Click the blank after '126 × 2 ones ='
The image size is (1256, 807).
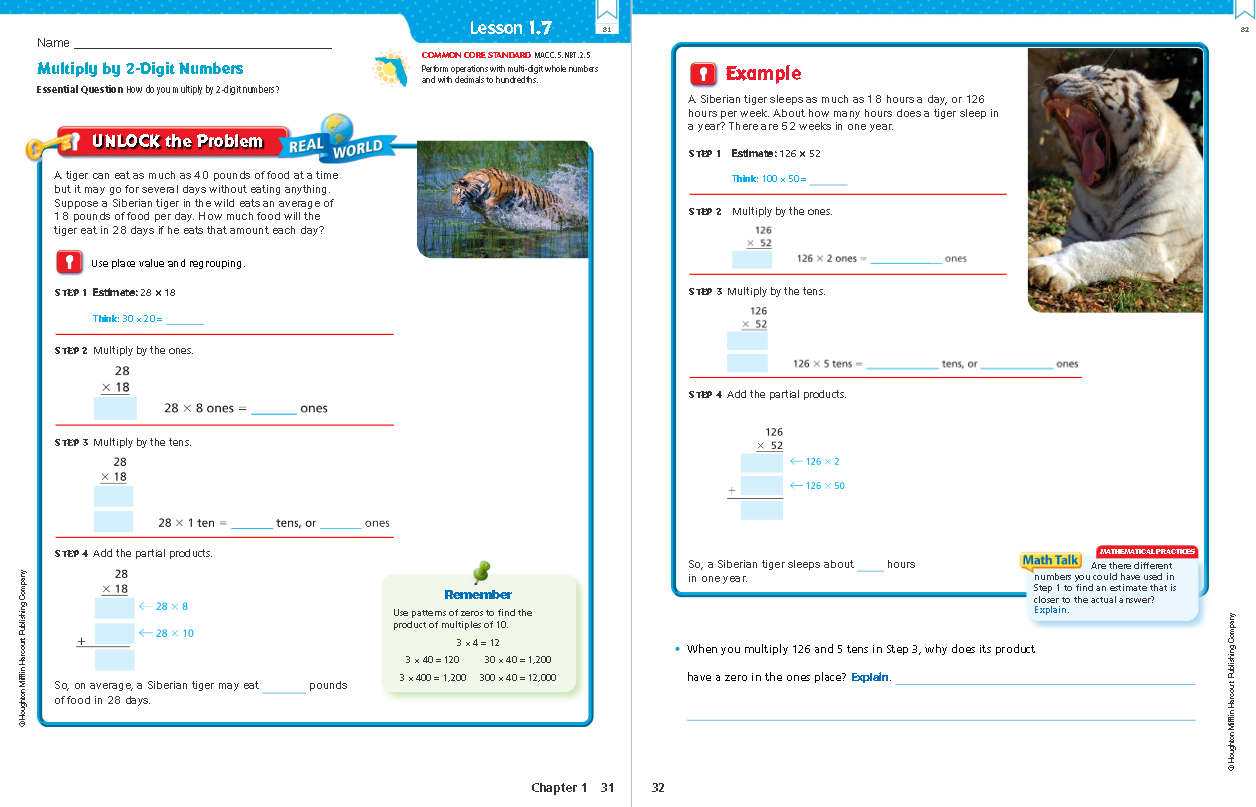click(x=906, y=259)
